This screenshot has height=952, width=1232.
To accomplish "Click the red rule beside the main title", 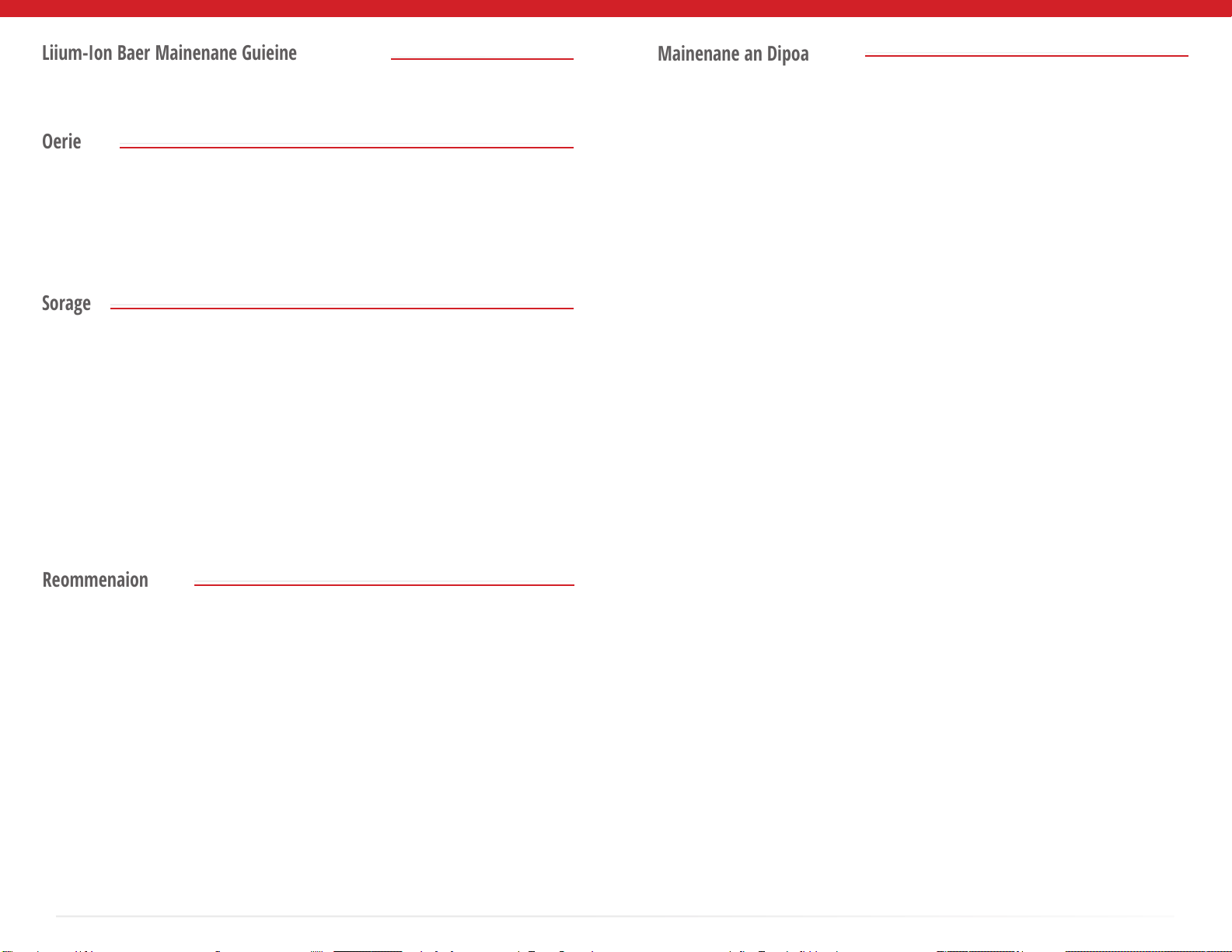I will (482, 58).
